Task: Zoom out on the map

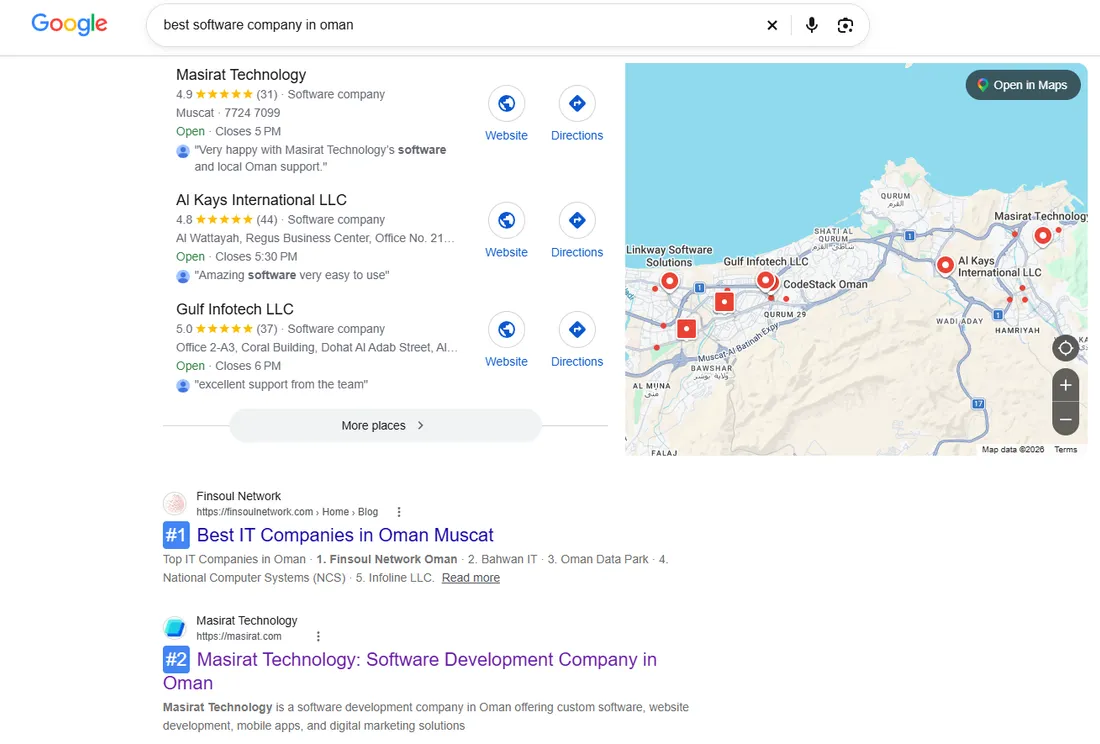Action: coord(1065,419)
